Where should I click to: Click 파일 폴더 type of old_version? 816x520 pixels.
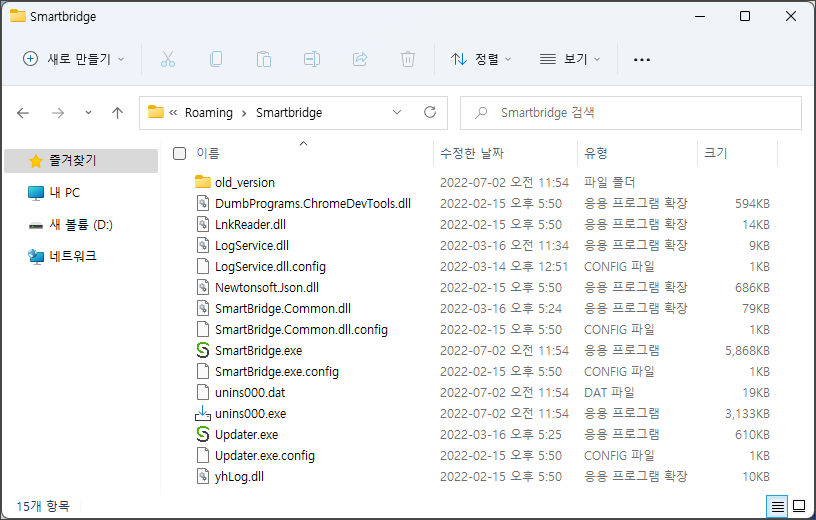pos(609,182)
